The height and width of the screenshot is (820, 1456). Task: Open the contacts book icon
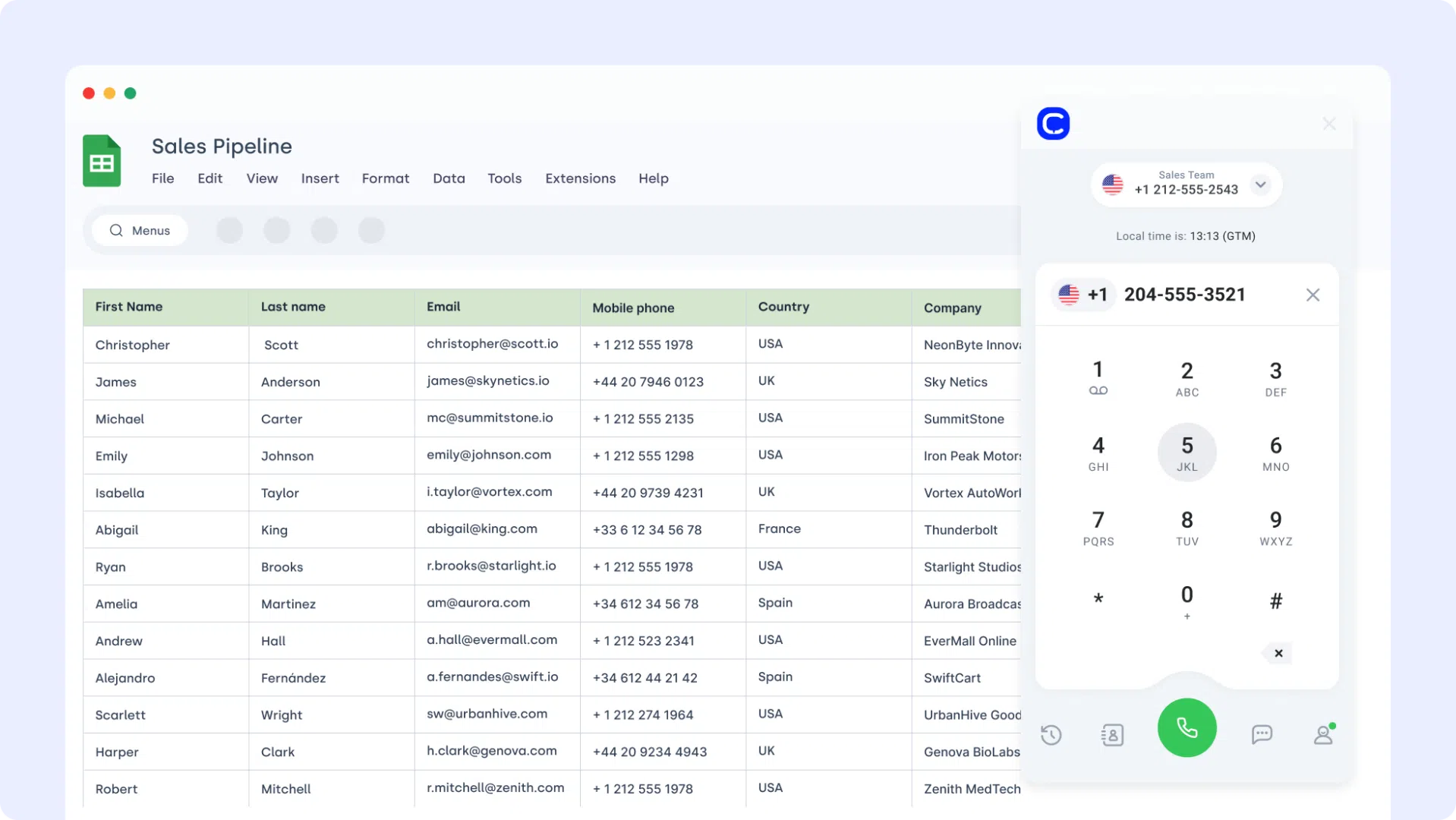point(1112,734)
